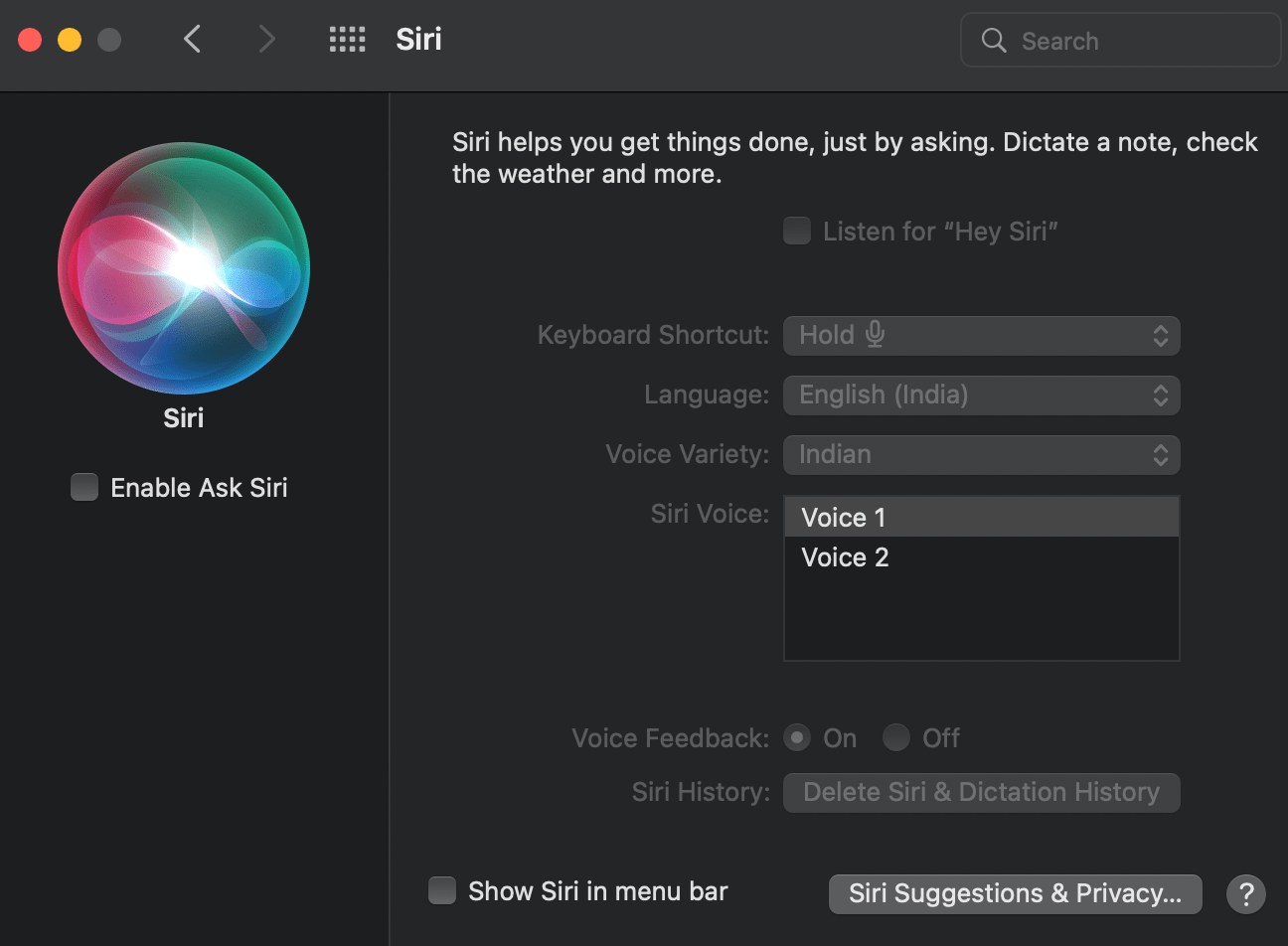Toggle Listen for "Hey Siri"
Viewport: 1288px width, 946px height.
click(x=797, y=231)
